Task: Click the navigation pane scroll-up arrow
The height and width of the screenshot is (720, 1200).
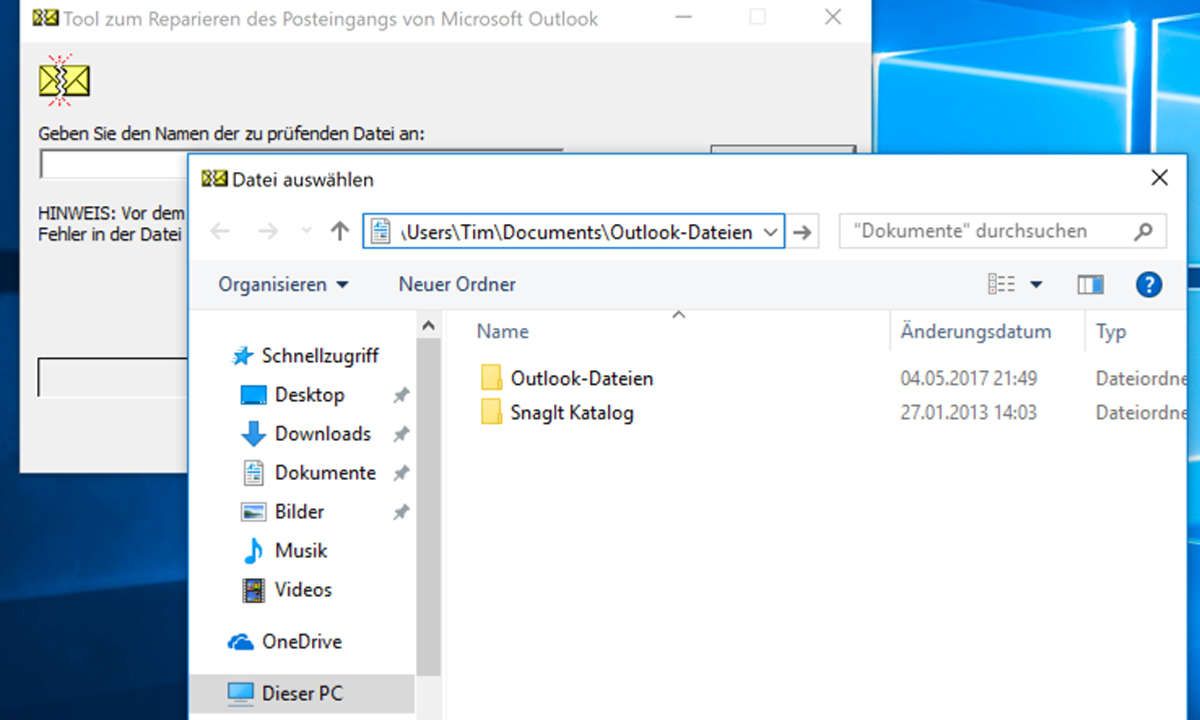Action: (428, 326)
